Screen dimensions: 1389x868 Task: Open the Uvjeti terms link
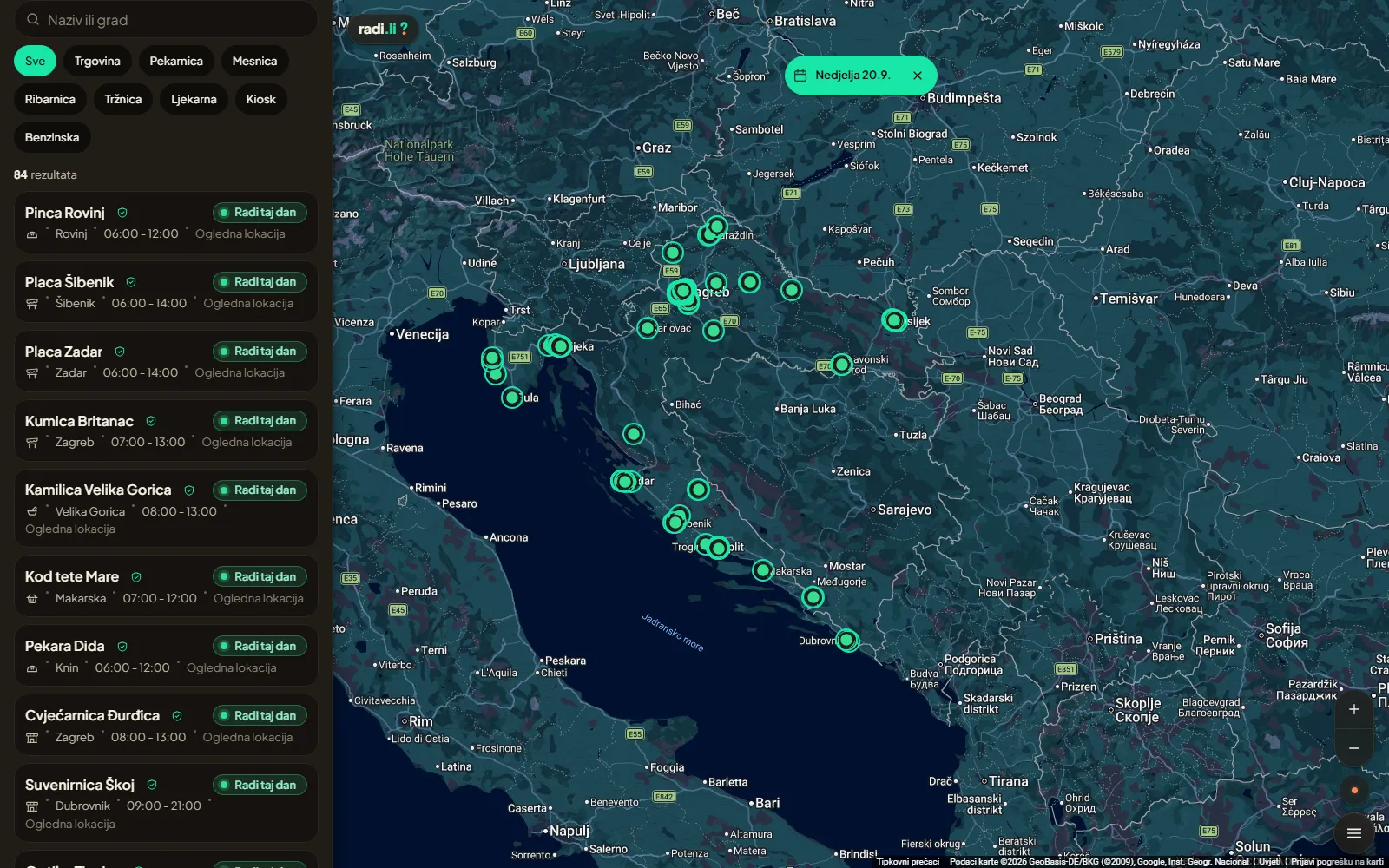pyautogui.click(x=1269, y=862)
